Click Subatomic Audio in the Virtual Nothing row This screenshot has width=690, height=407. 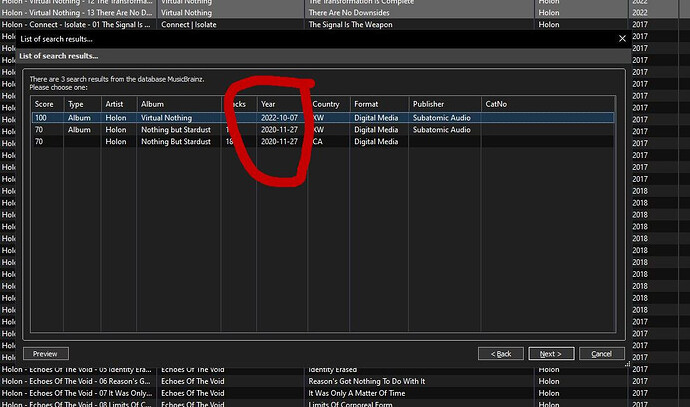click(441, 118)
